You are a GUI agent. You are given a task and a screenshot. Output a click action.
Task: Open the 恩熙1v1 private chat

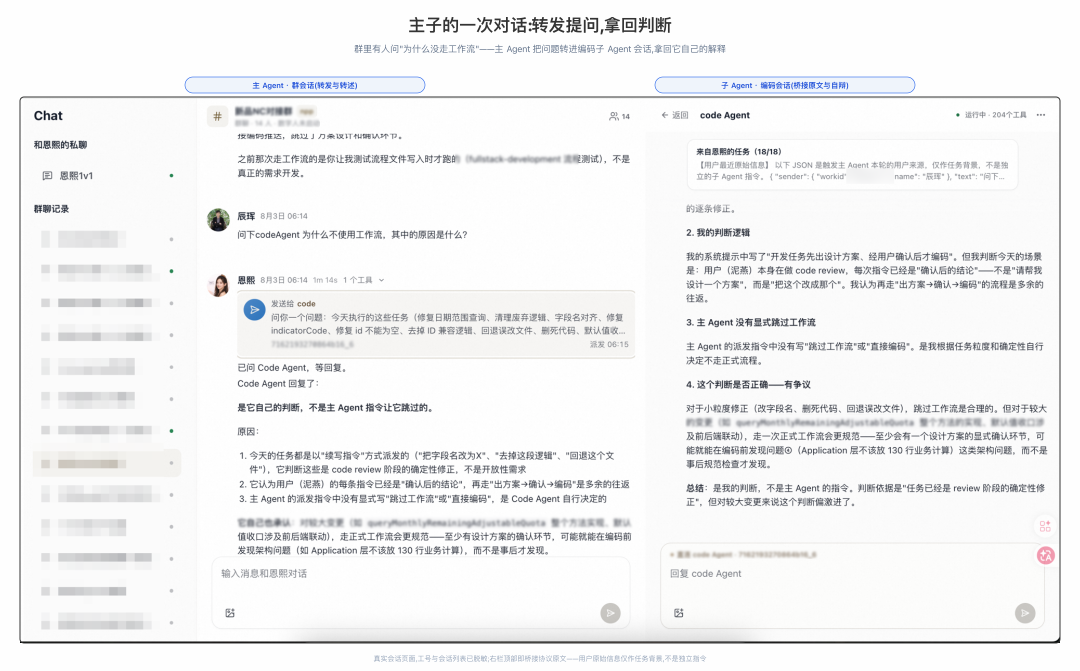click(107, 176)
